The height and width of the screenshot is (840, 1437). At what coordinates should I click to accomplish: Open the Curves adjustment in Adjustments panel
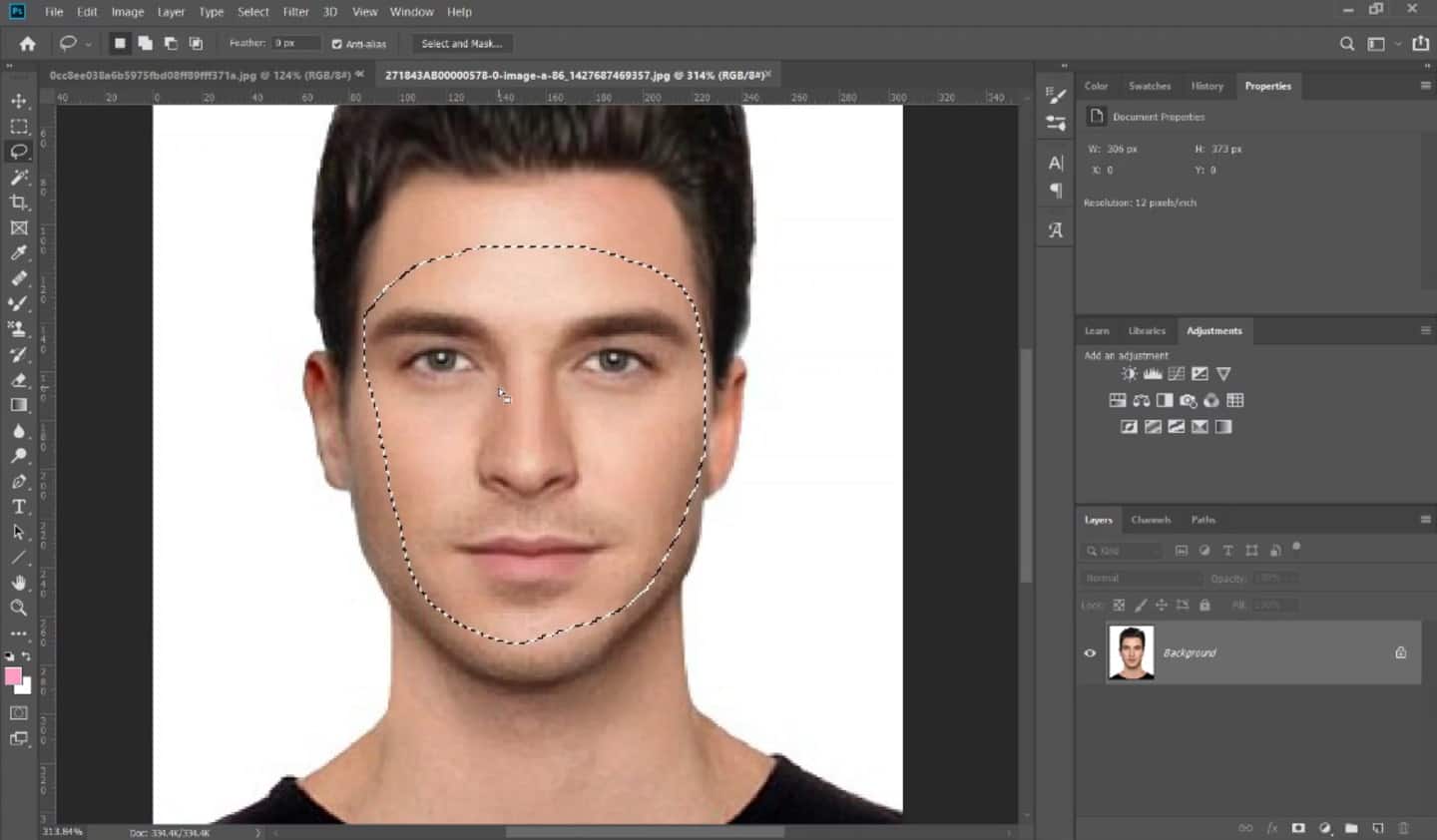(1176, 373)
